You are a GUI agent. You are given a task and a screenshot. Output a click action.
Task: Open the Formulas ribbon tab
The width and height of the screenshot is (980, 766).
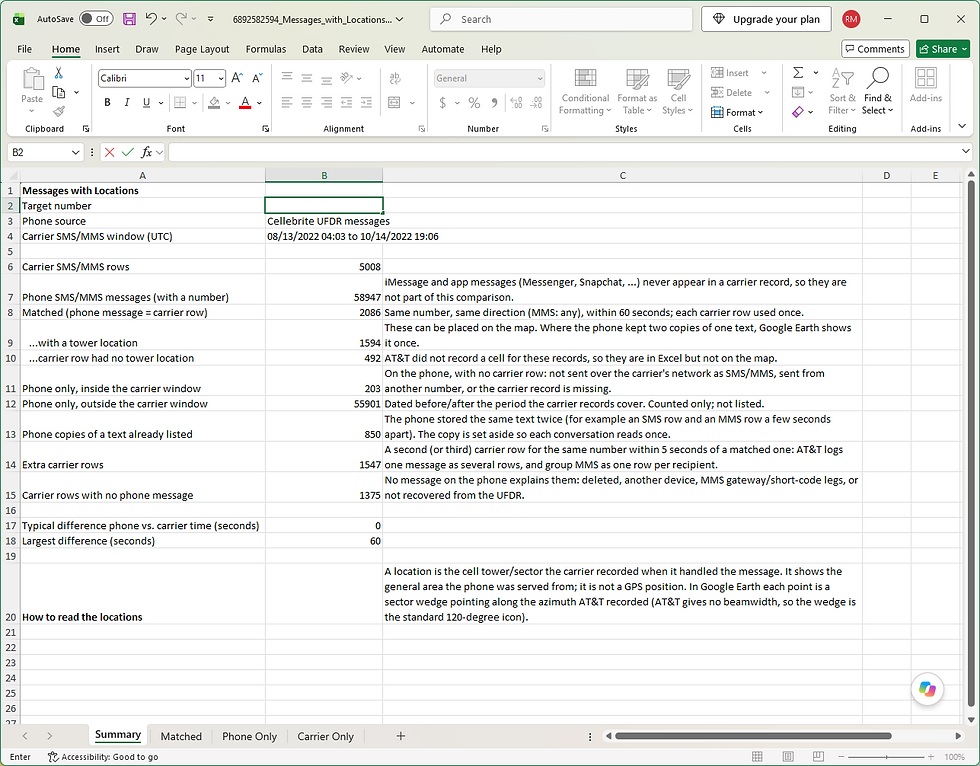point(266,49)
